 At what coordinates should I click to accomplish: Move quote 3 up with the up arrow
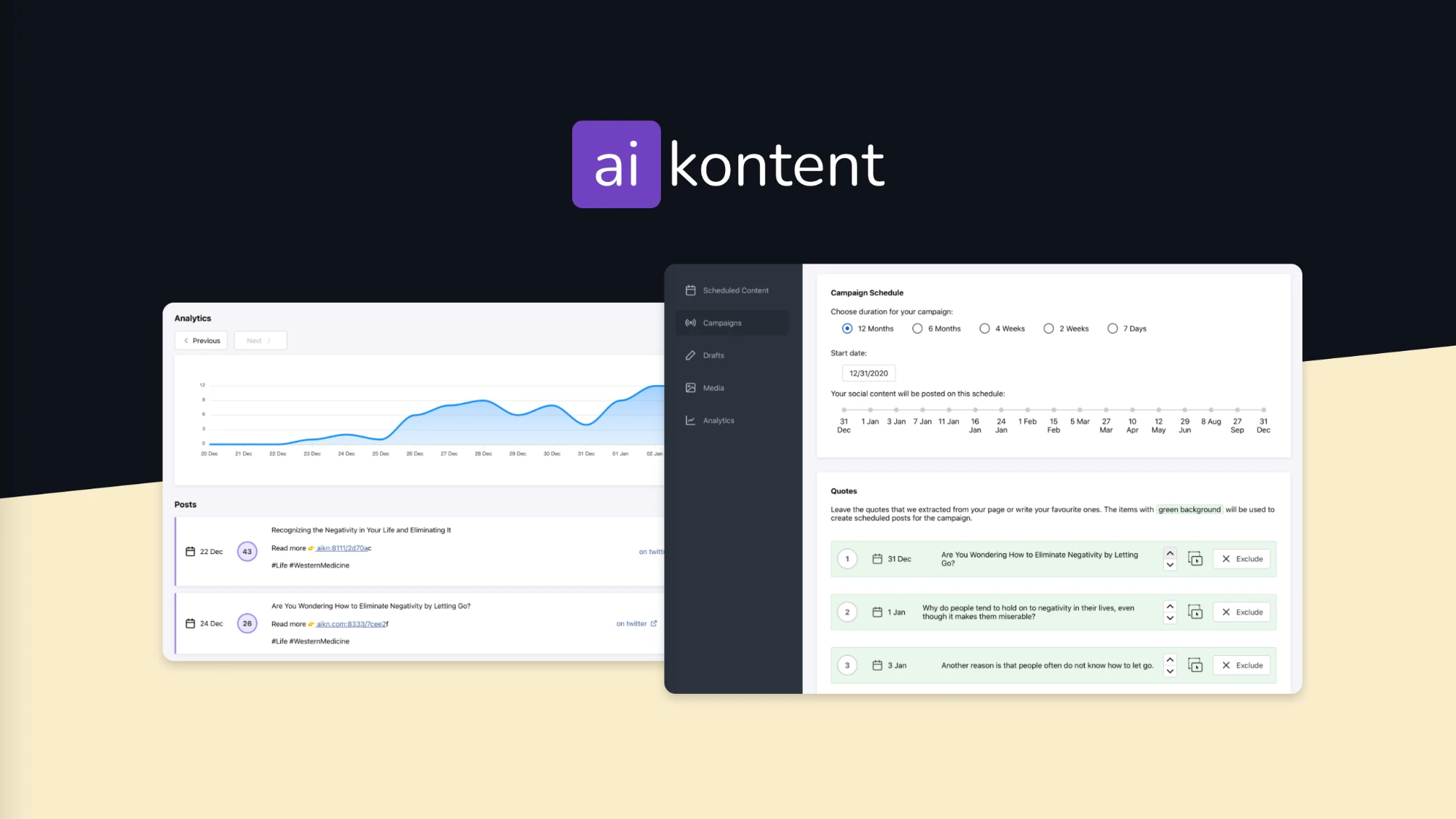1170,660
